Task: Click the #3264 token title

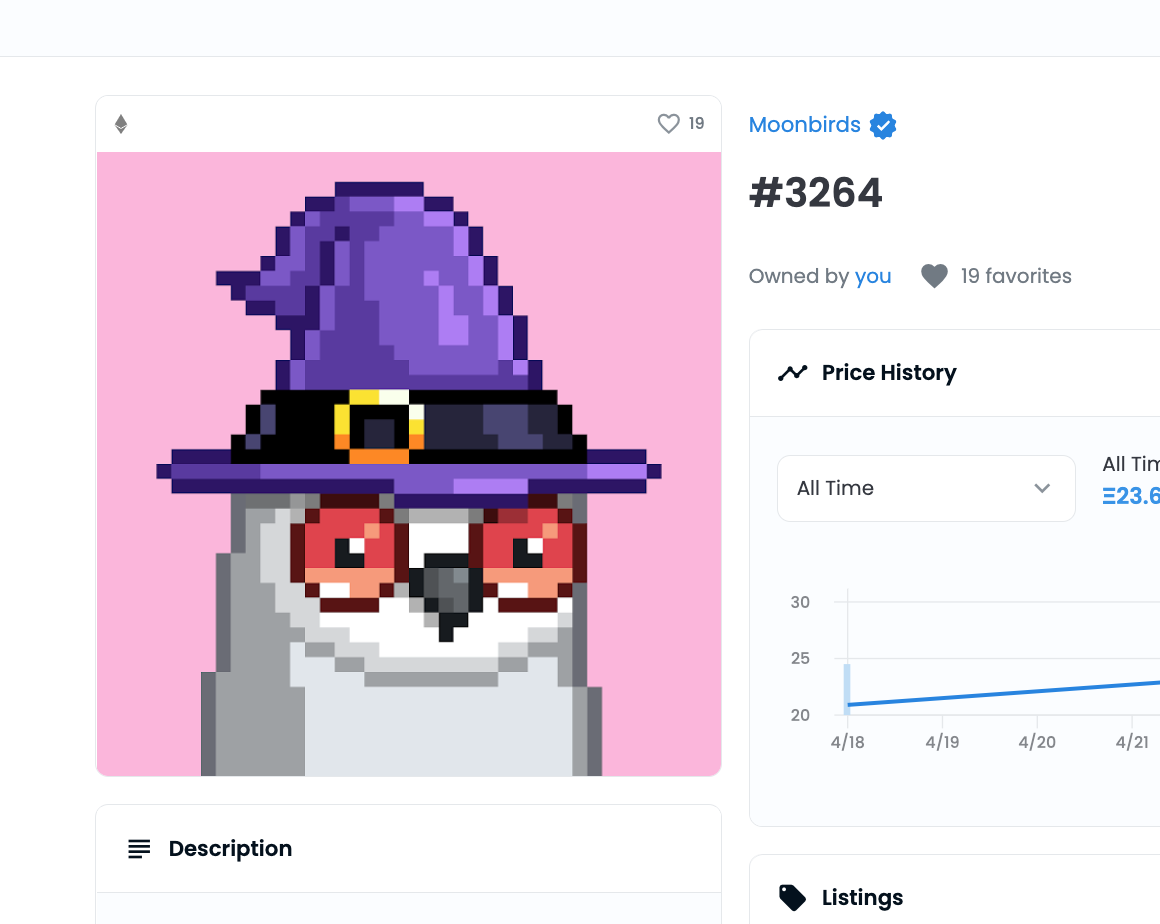Action: [x=815, y=193]
